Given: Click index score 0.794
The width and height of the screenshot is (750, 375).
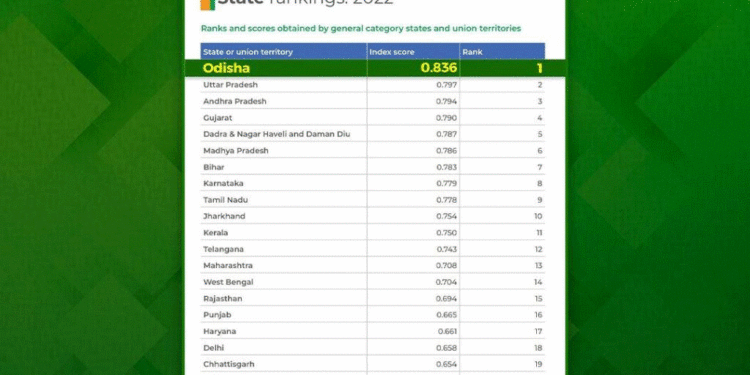Looking at the screenshot, I should tap(446, 101).
